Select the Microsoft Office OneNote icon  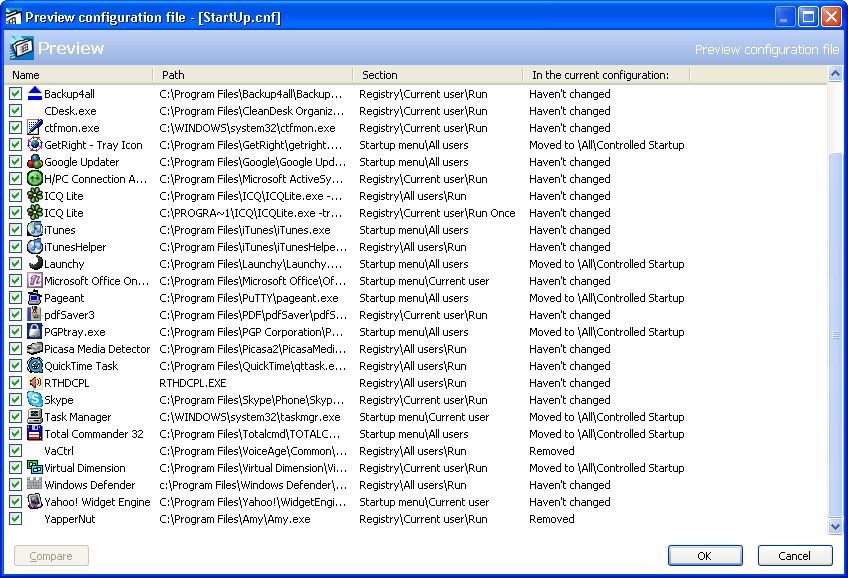click(x=35, y=281)
